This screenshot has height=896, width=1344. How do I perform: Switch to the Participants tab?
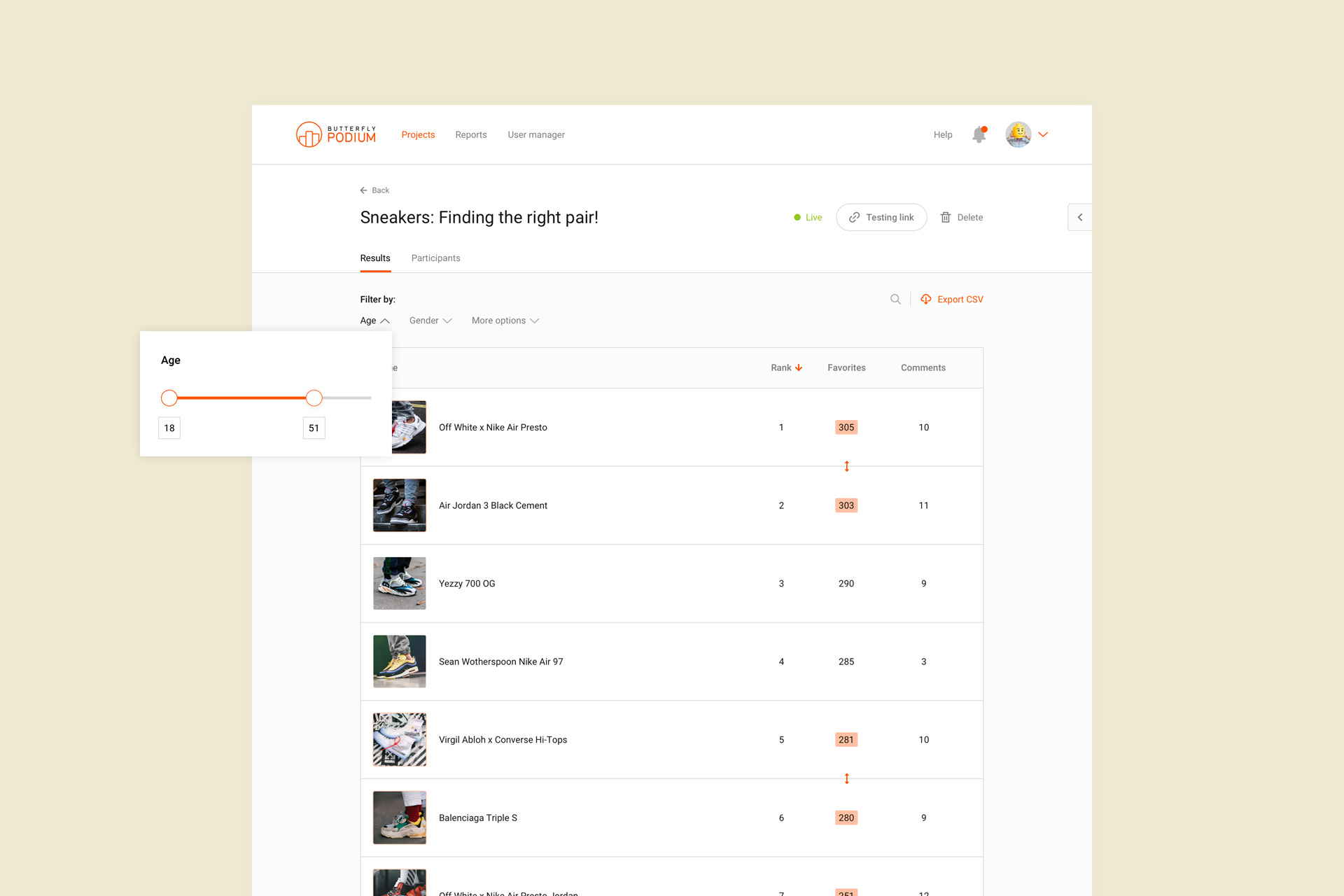[x=435, y=258]
